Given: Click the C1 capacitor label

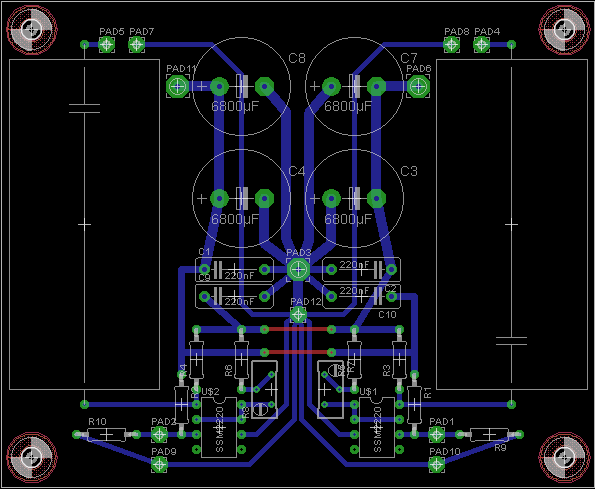Looking at the screenshot, I should [x=204, y=252].
